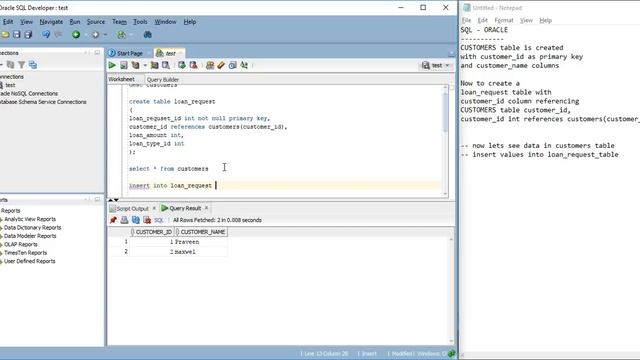Click the Save All icon

[28, 35]
